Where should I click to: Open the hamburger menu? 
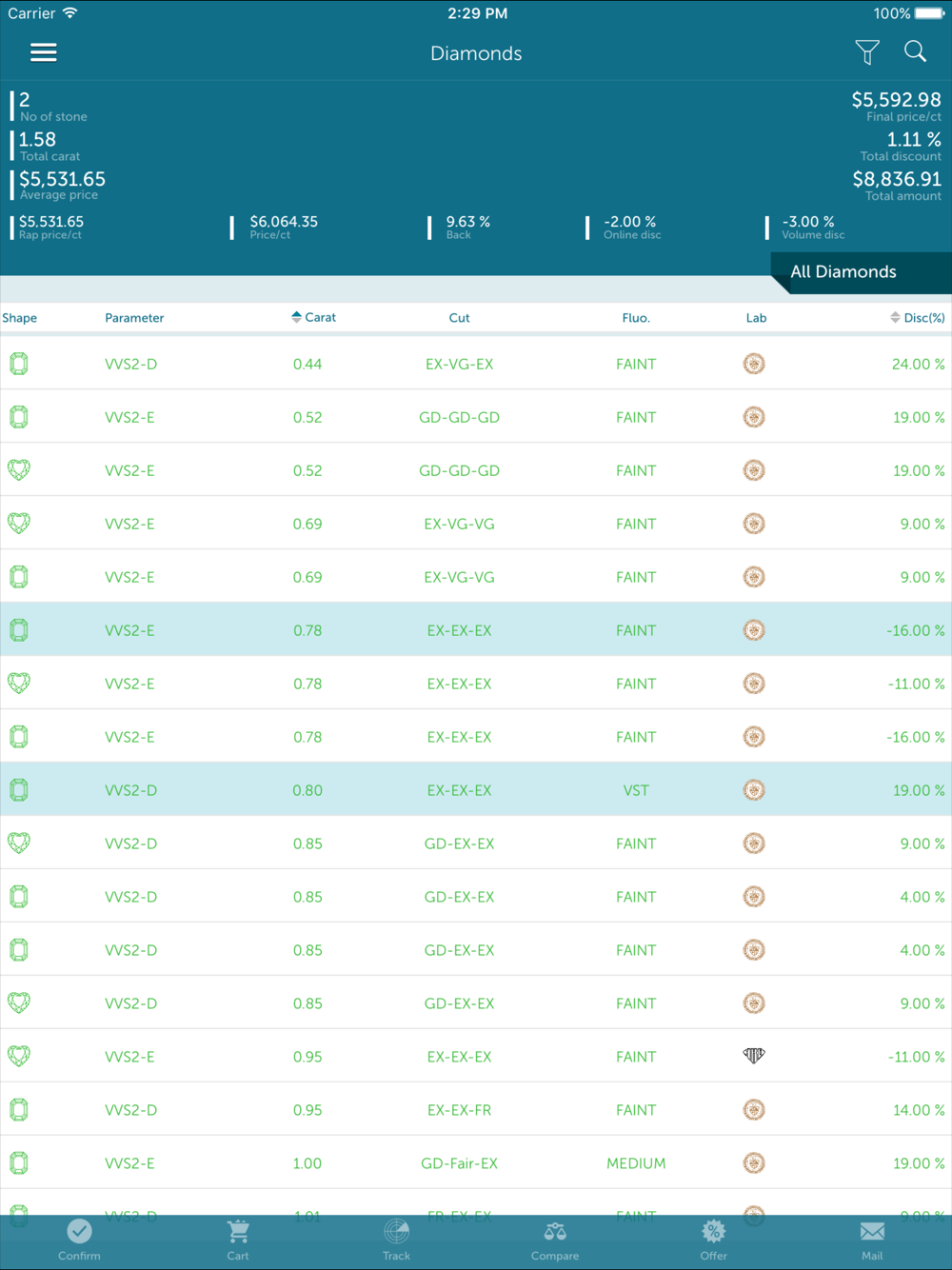coord(44,52)
